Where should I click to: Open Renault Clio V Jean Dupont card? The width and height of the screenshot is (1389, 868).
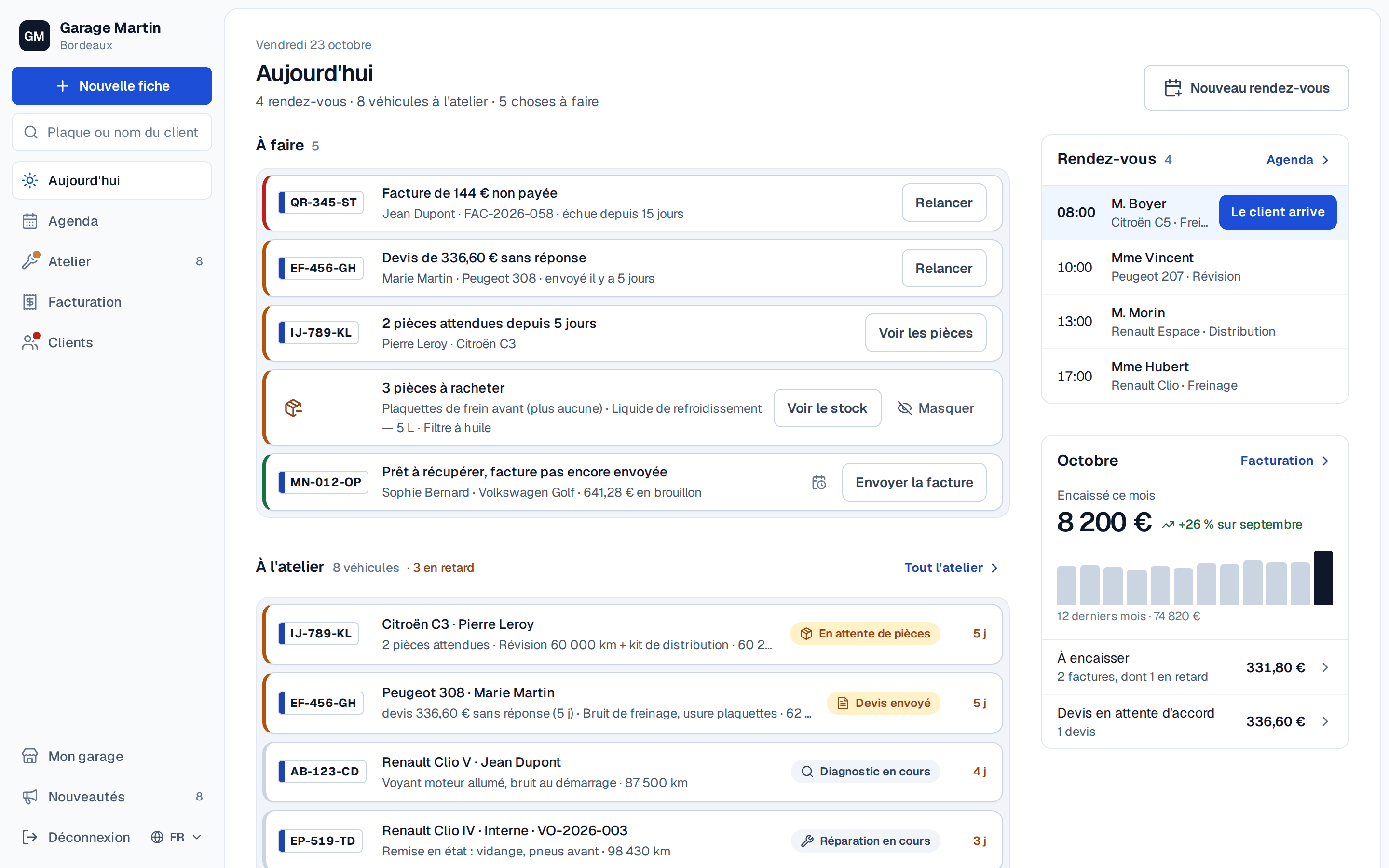coord(632,772)
